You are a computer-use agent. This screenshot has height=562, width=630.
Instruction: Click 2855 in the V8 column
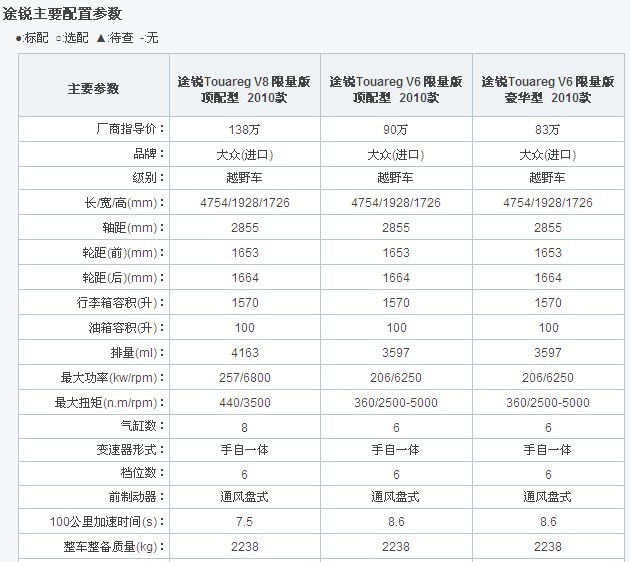245,228
